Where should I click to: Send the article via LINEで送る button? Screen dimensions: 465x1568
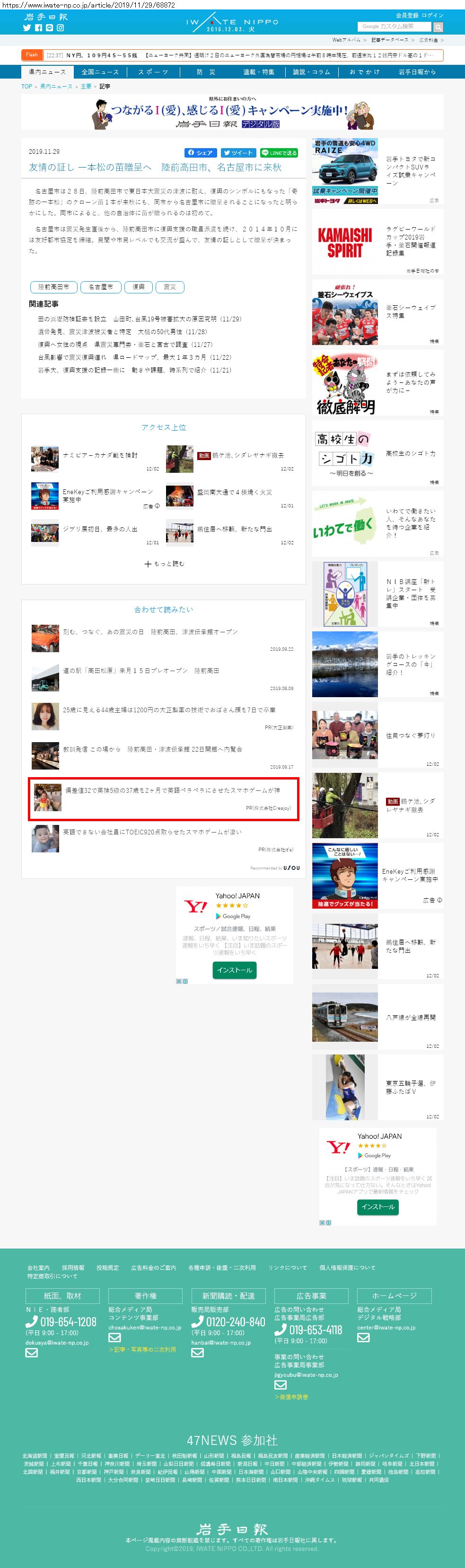click(x=279, y=153)
